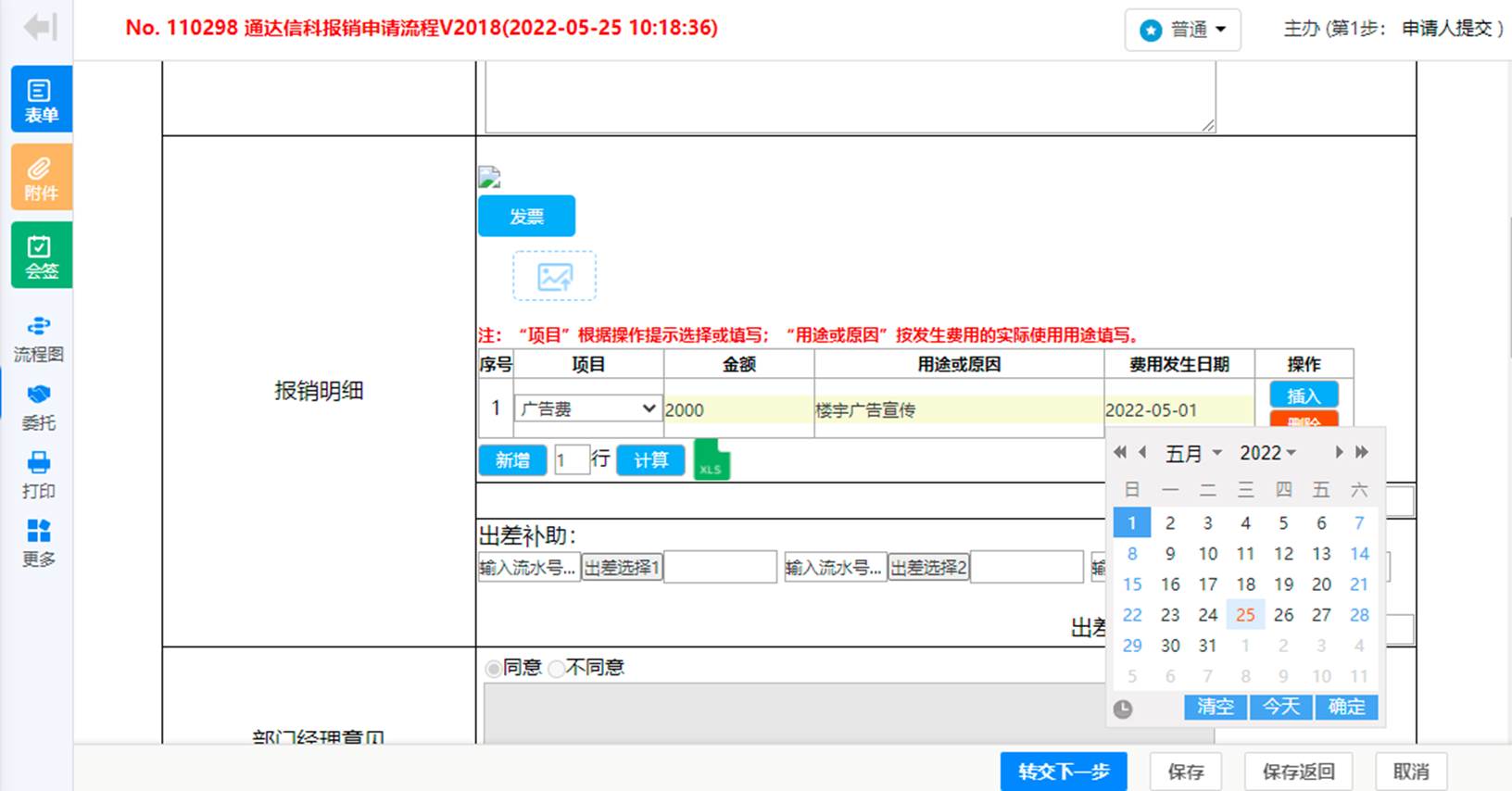1512x791 pixels.
Task: Click the 保存 save button
Action: point(1186,772)
